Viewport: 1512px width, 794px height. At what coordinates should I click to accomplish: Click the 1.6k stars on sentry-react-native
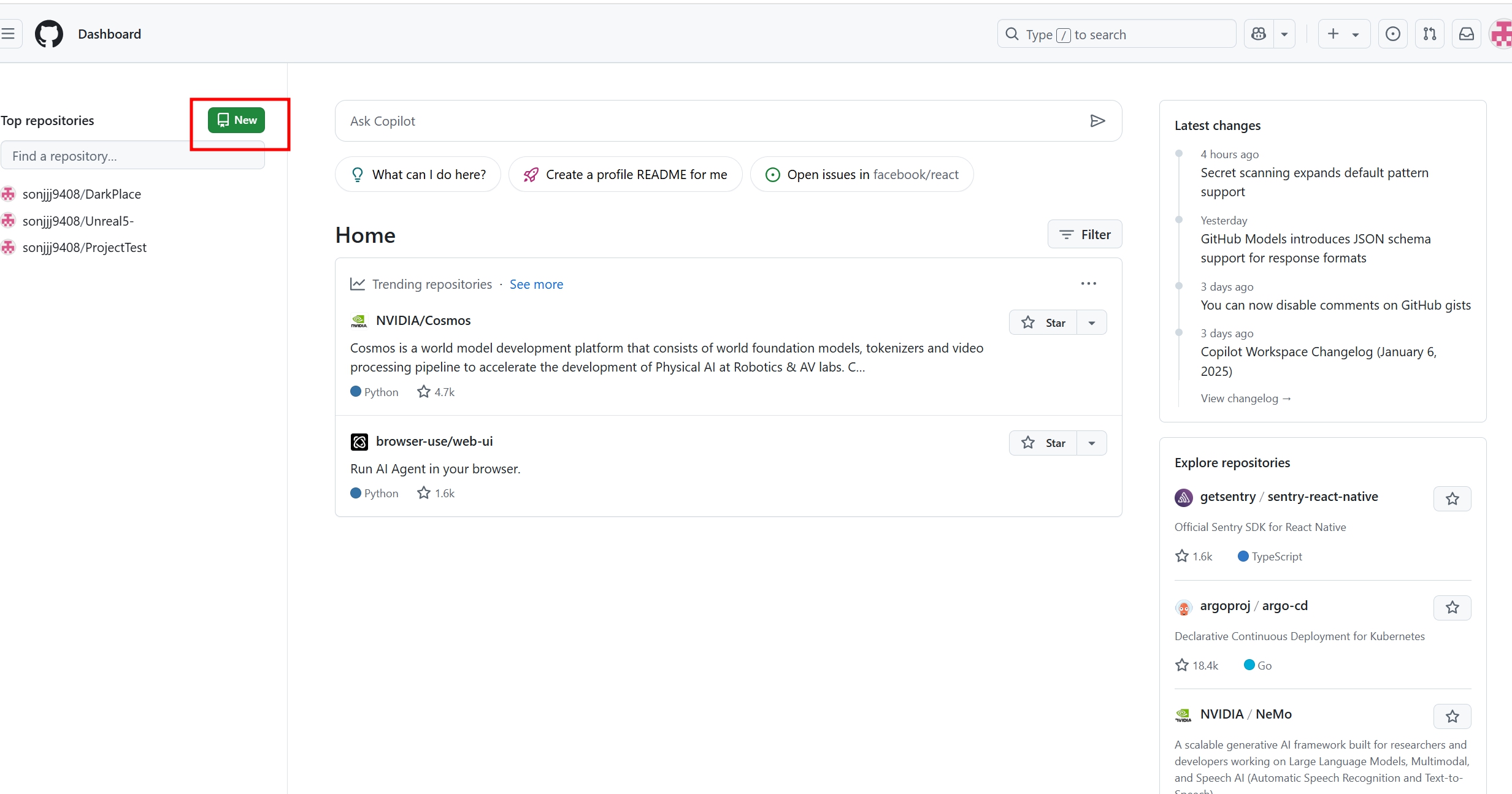(1194, 556)
